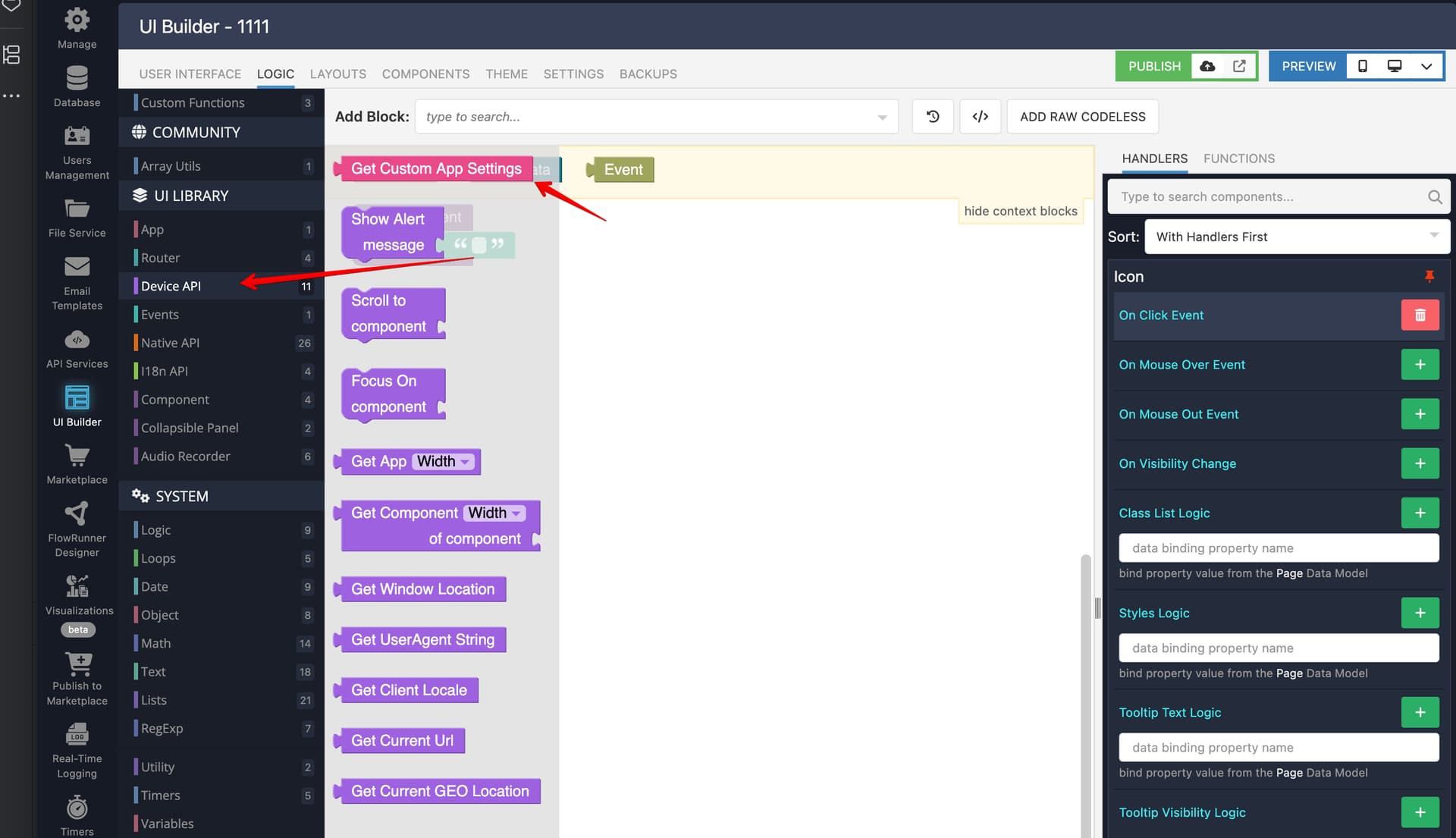The width and height of the screenshot is (1456, 838).
Task: Open Width dropdown in Get App block
Action: (444, 462)
